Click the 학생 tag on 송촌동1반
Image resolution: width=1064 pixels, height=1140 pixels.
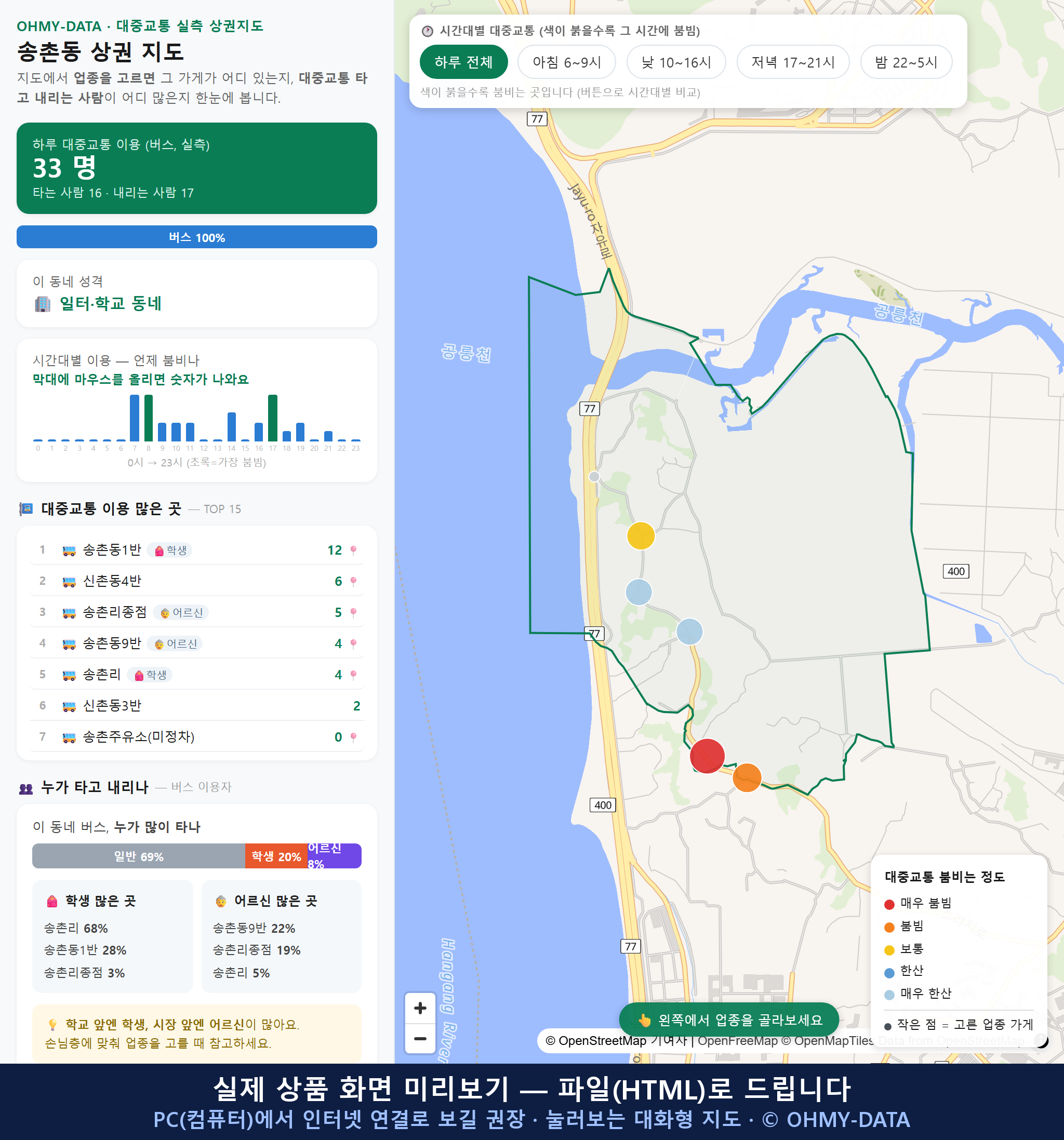coord(170,550)
